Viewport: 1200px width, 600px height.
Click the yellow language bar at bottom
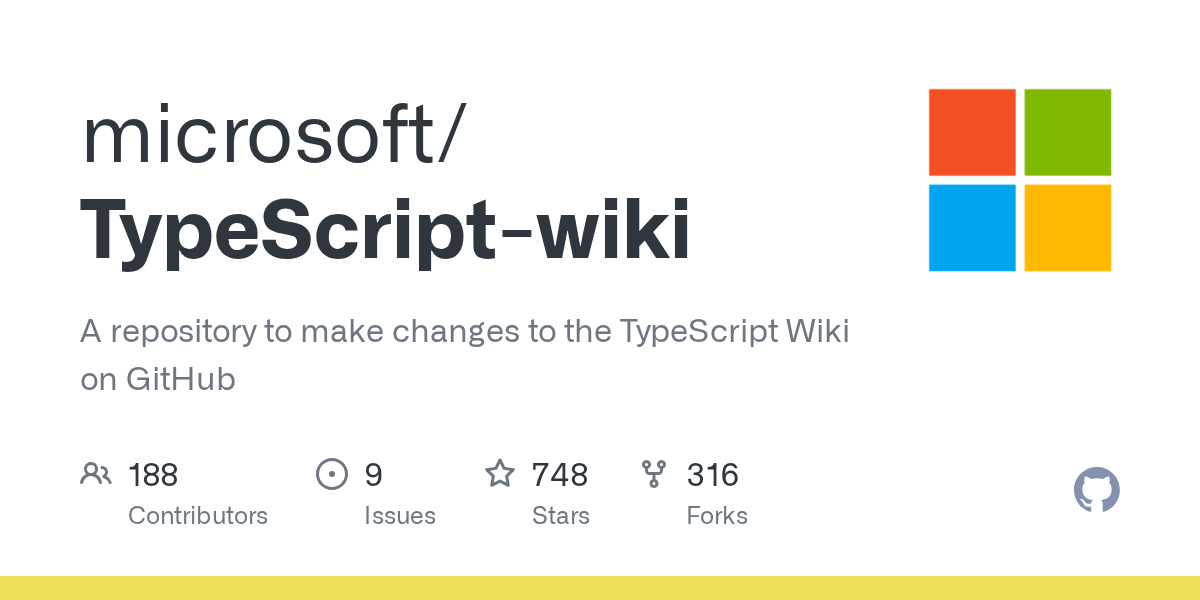(x=600, y=588)
